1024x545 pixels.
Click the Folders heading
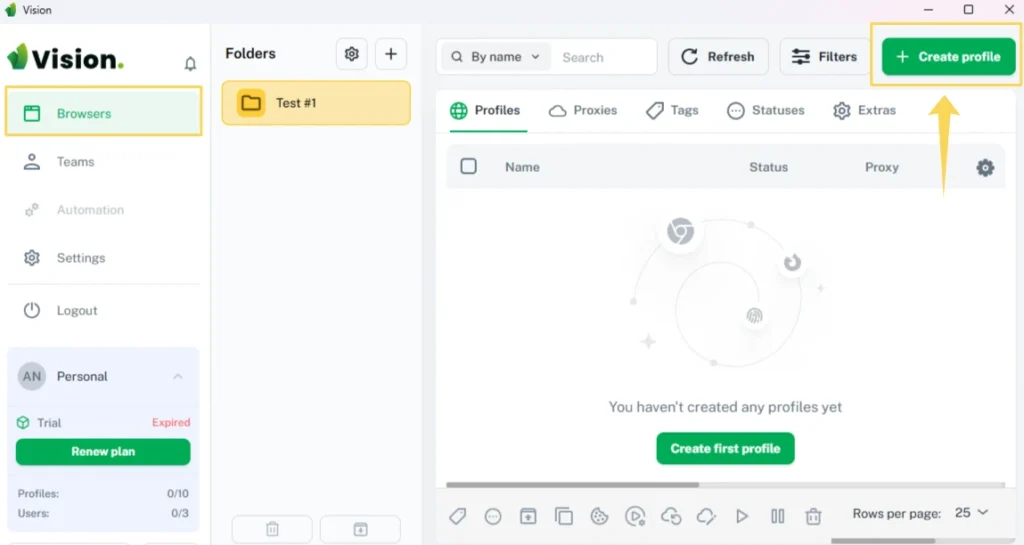250,54
